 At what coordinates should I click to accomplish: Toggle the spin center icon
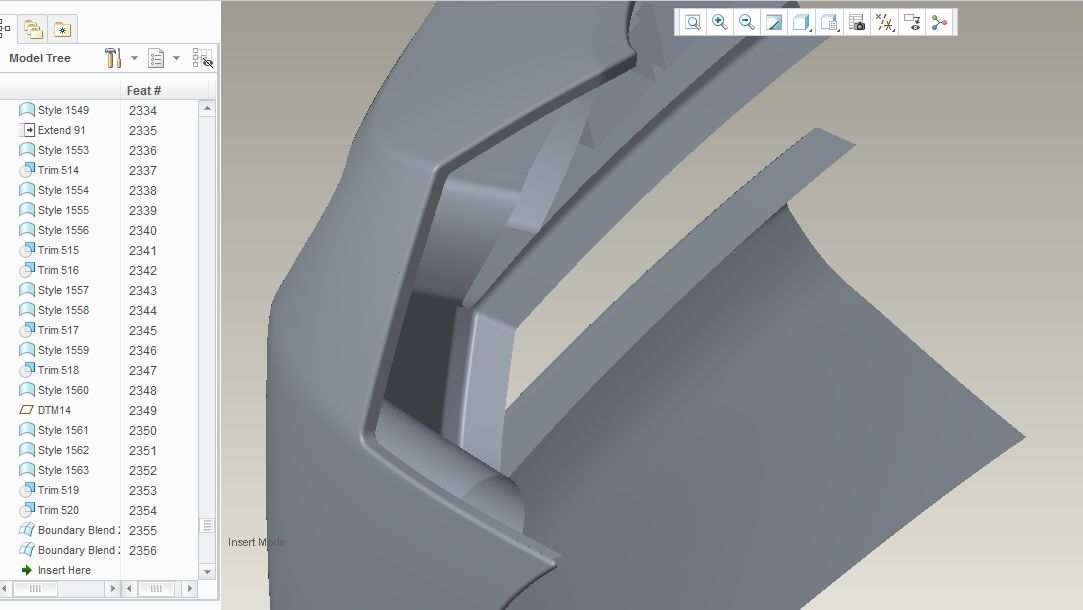coord(939,22)
